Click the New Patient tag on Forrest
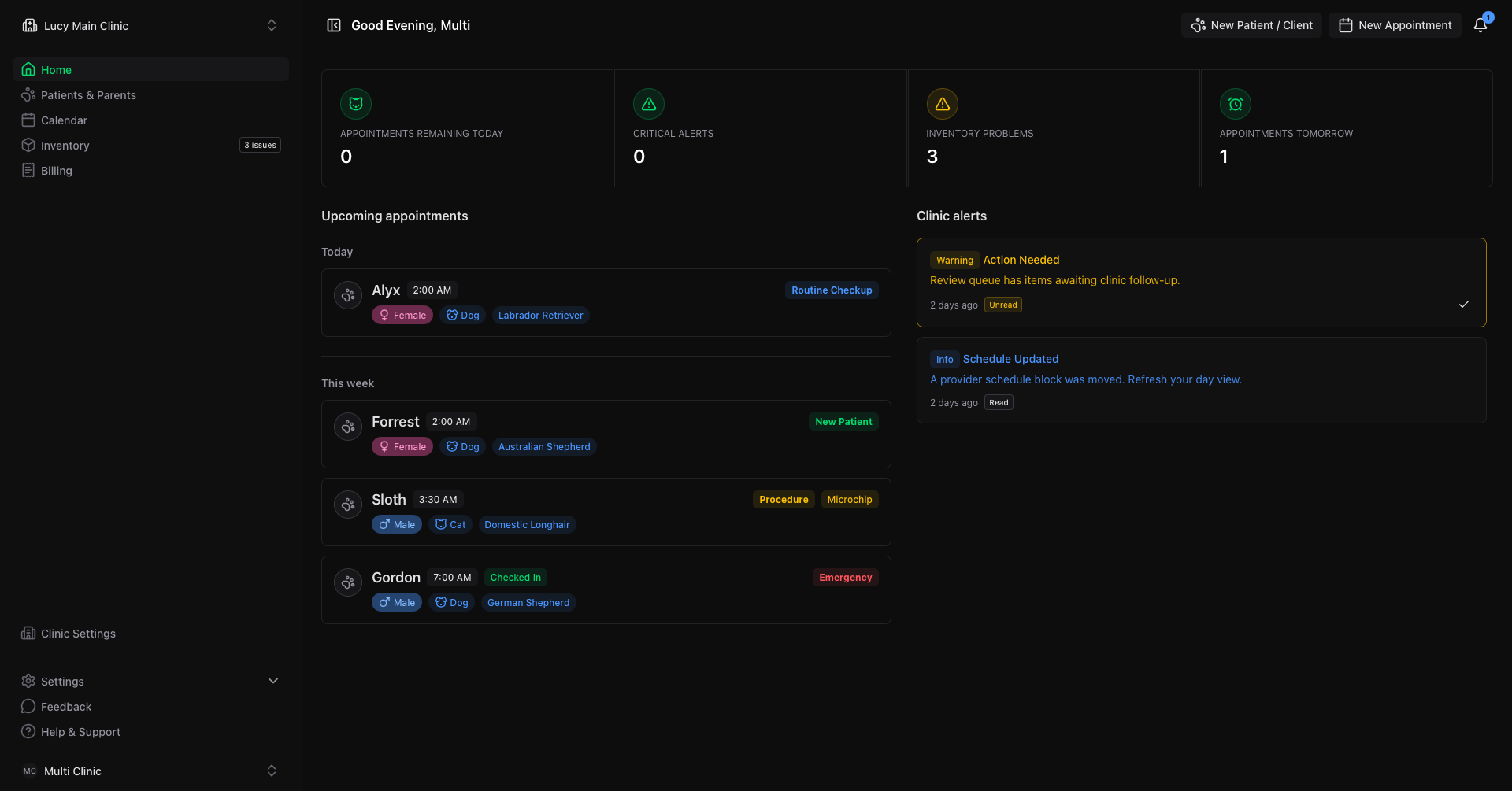1512x791 pixels. pyautogui.click(x=843, y=421)
